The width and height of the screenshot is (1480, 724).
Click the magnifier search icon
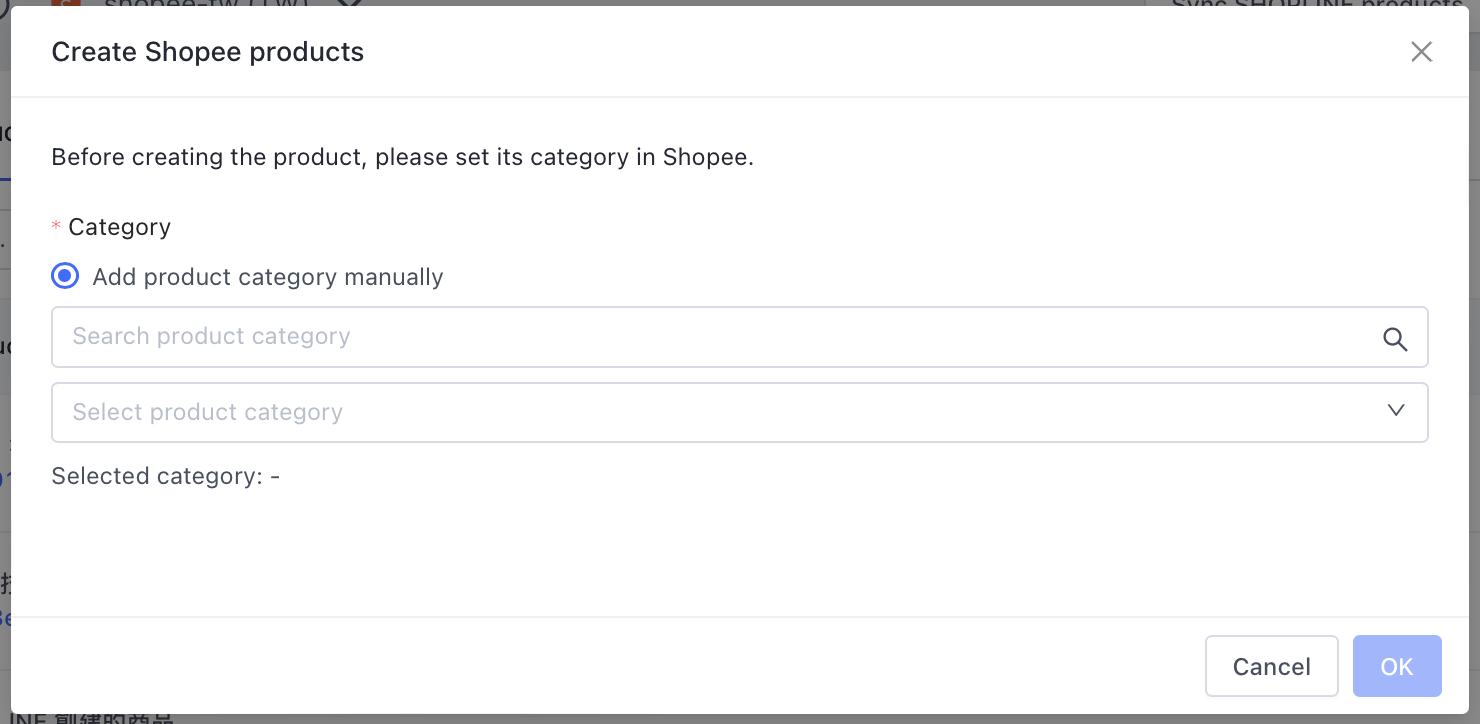point(1395,339)
